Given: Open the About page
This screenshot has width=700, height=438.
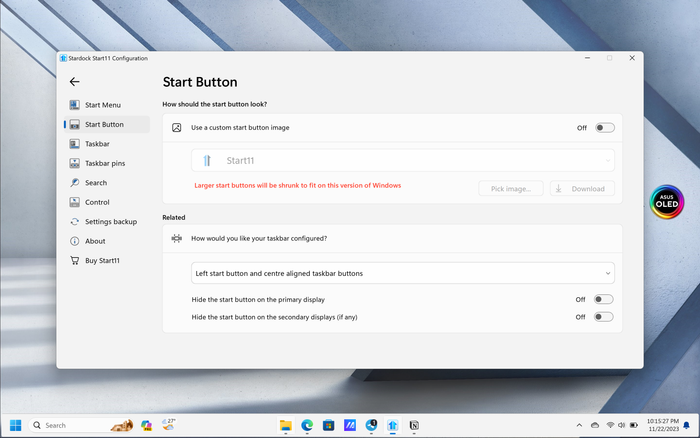Looking at the screenshot, I should pos(106,241).
